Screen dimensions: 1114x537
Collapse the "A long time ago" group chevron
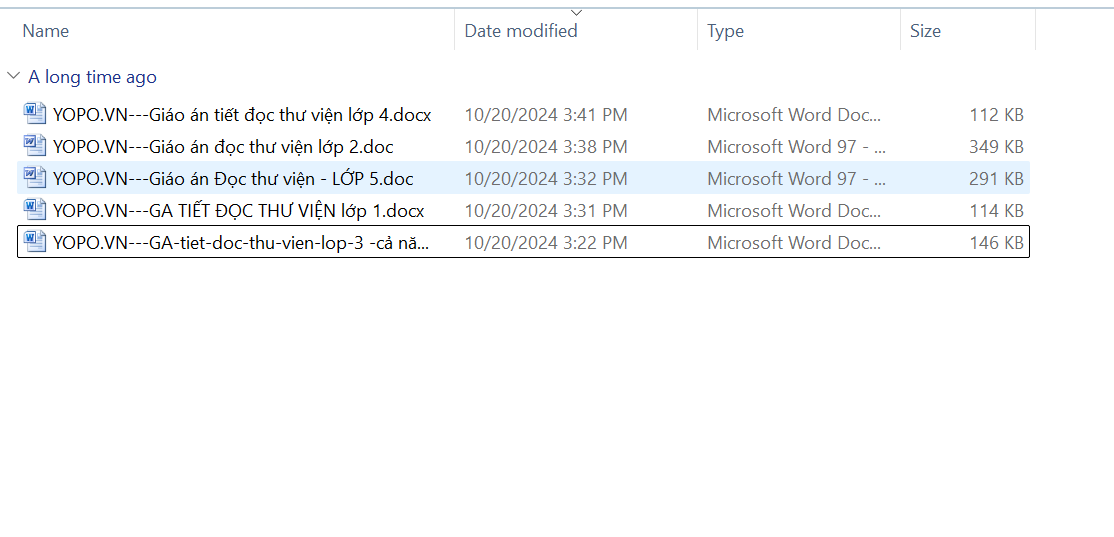click(13, 77)
